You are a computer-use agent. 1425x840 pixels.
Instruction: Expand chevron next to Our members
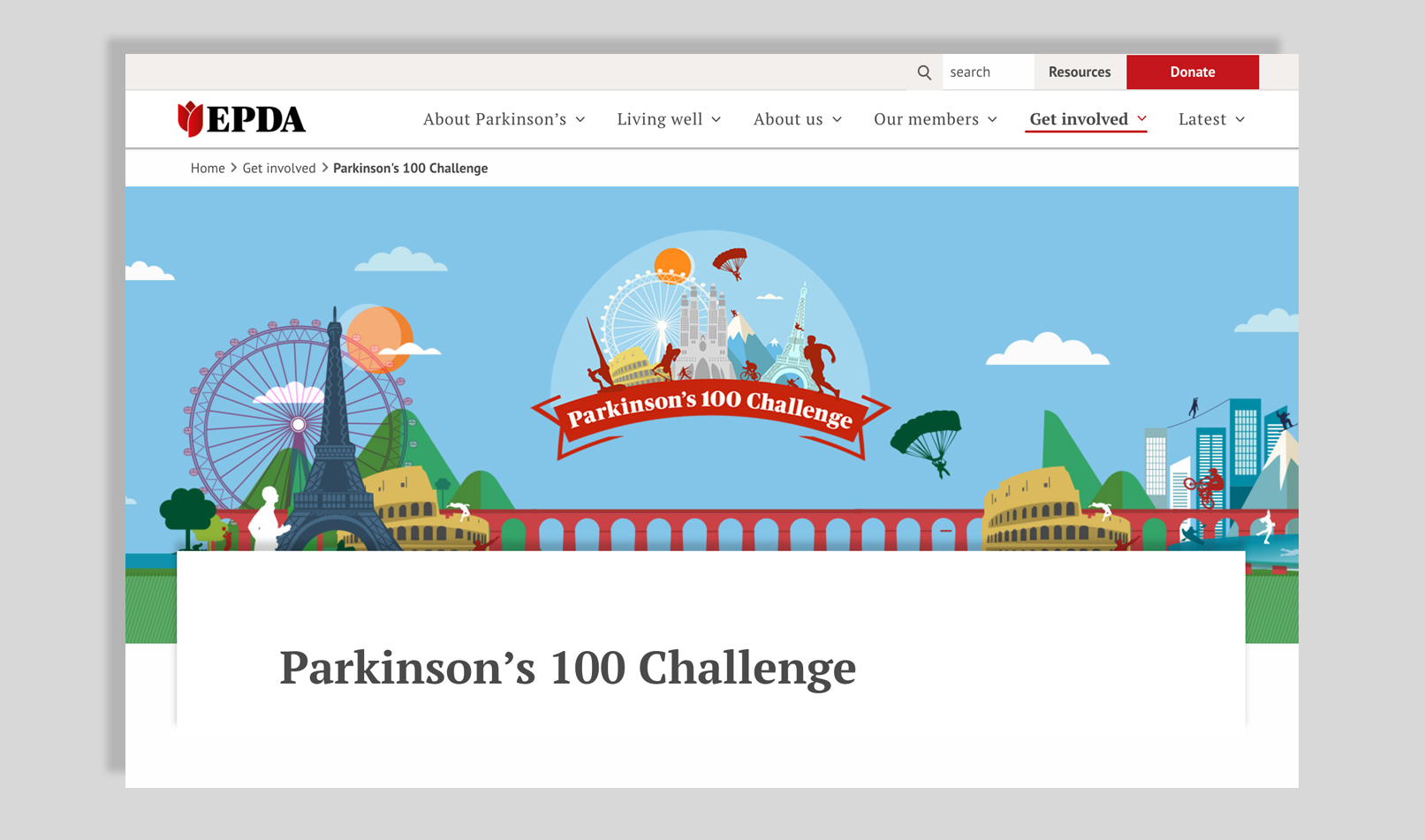pyautogui.click(x=992, y=119)
